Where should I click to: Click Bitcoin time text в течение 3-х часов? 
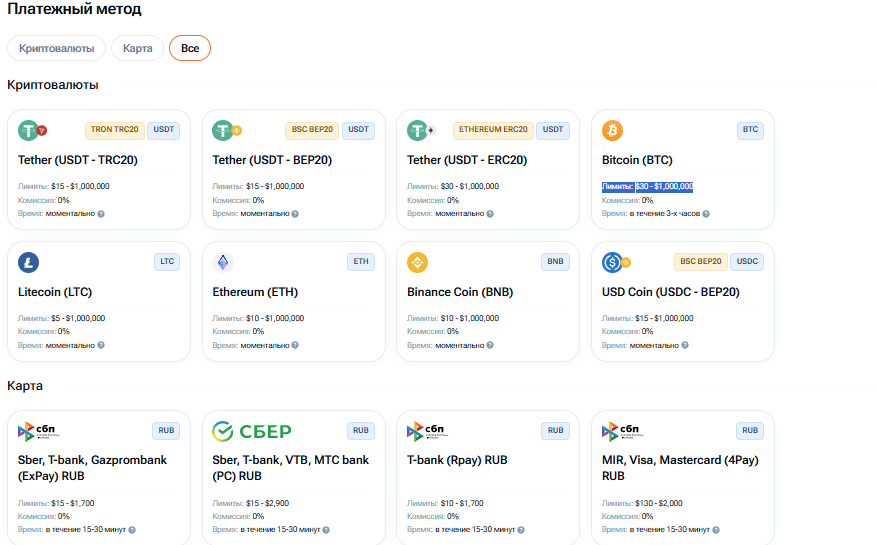click(665, 214)
